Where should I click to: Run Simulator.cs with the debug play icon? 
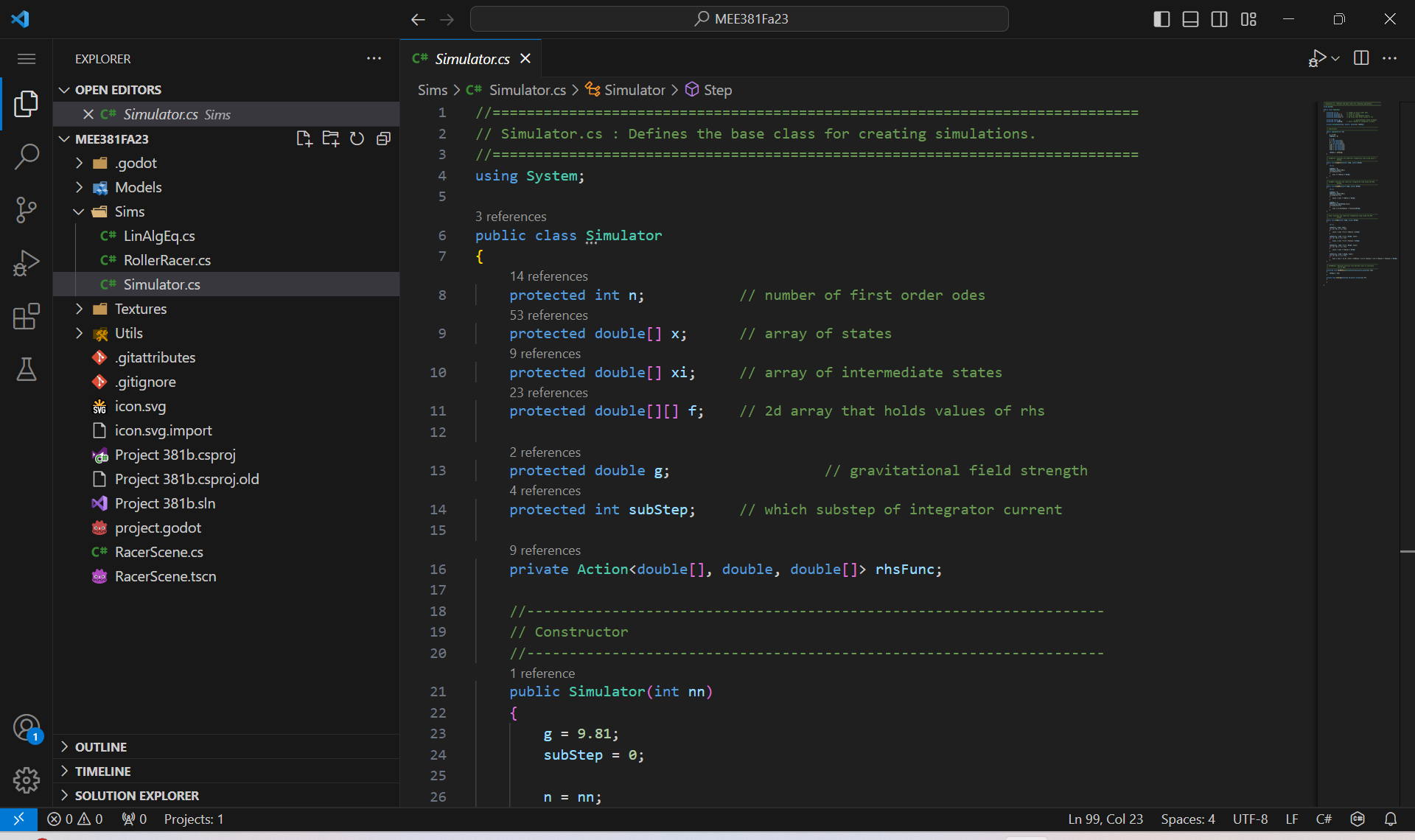click(1318, 57)
